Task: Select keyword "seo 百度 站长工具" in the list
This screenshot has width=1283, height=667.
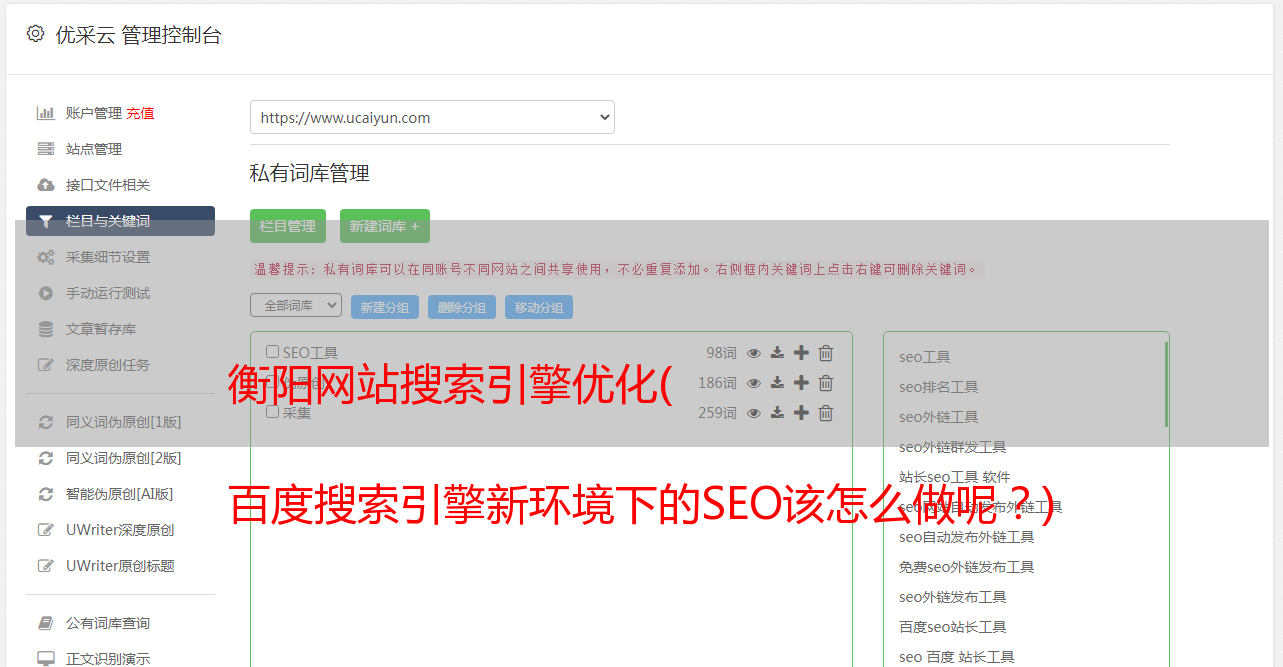Action: 957,657
